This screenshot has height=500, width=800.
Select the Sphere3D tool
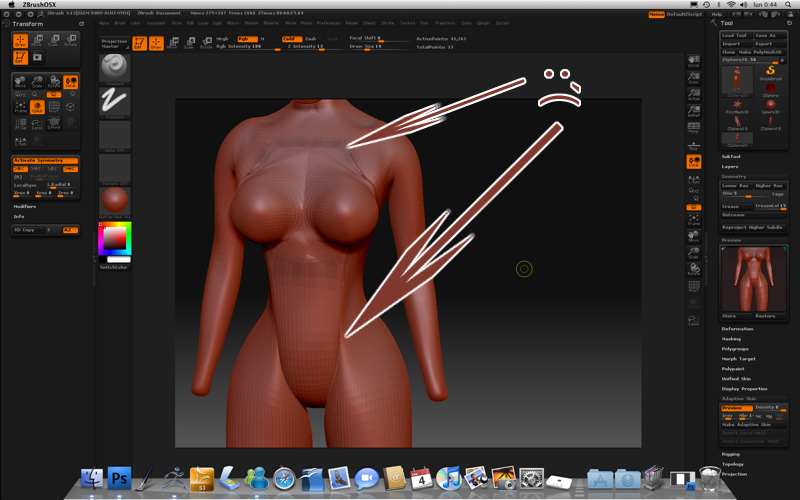tap(770, 106)
